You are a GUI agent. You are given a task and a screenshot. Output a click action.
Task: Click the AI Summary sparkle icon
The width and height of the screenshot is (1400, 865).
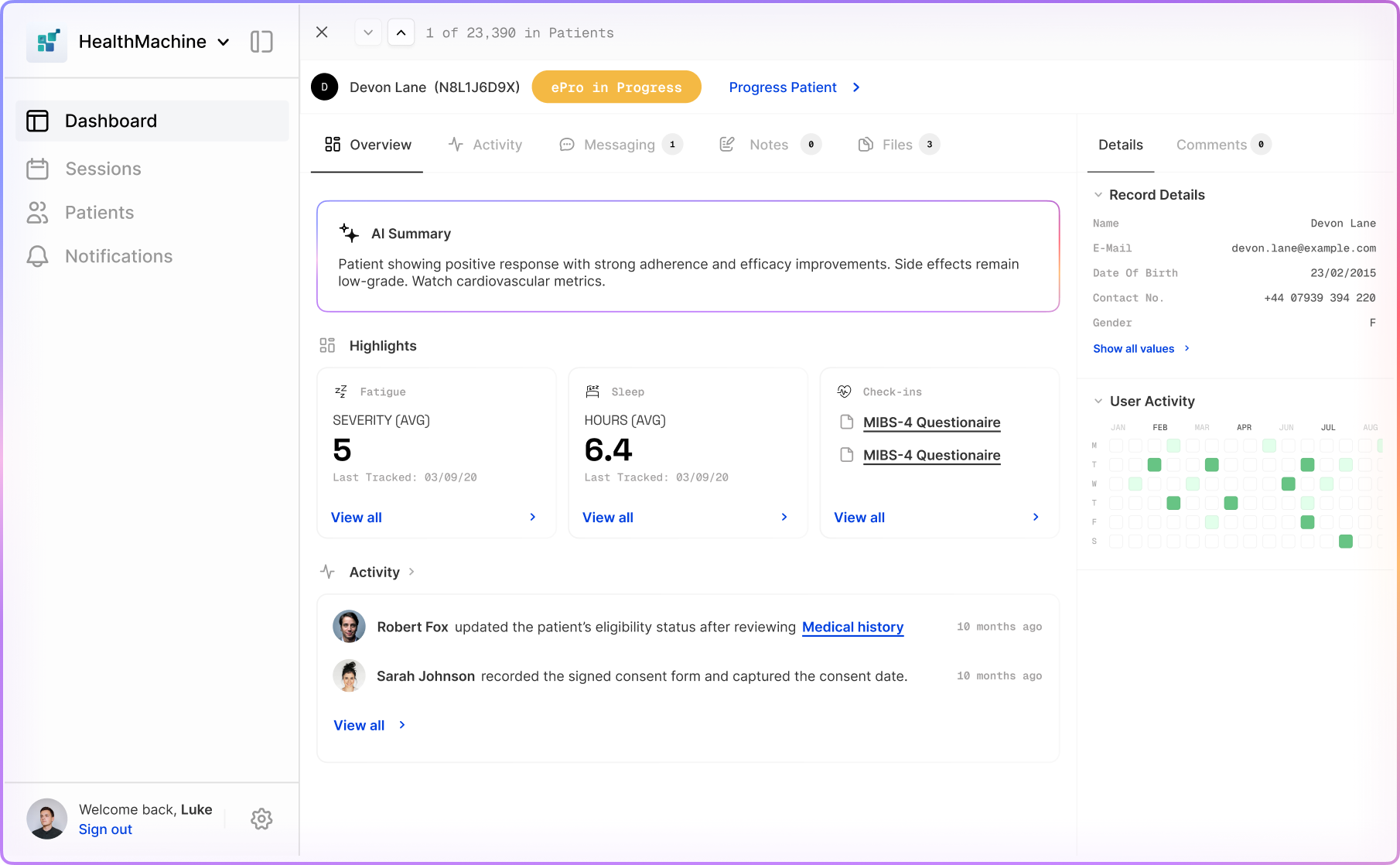(x=349, y=233)
